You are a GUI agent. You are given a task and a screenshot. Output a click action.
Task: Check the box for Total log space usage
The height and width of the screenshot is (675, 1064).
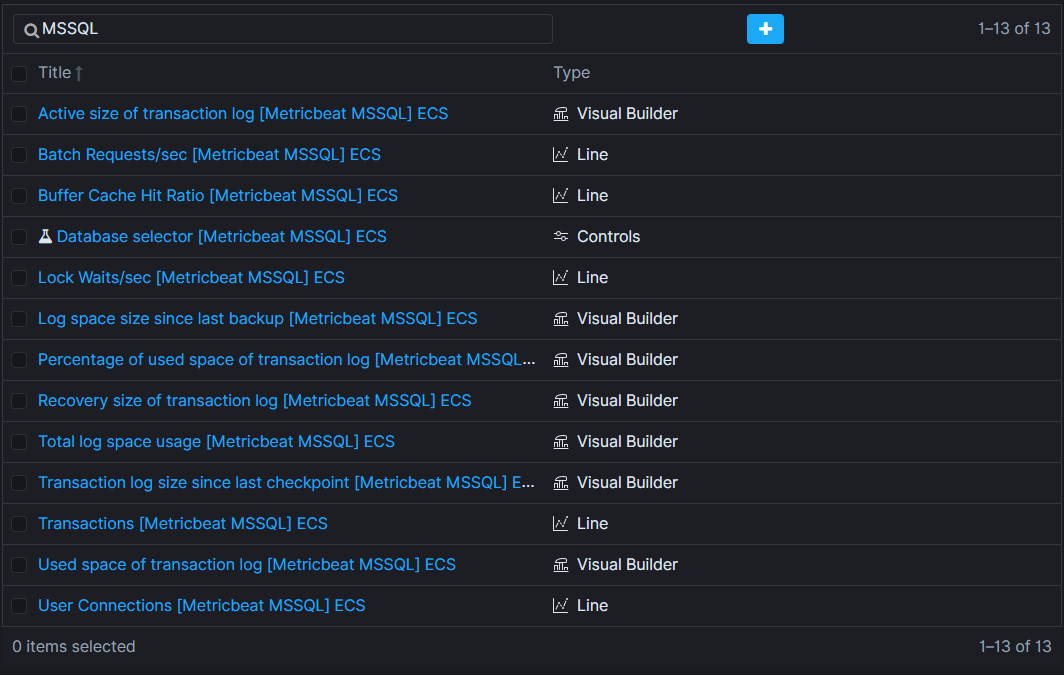(19, 442)
